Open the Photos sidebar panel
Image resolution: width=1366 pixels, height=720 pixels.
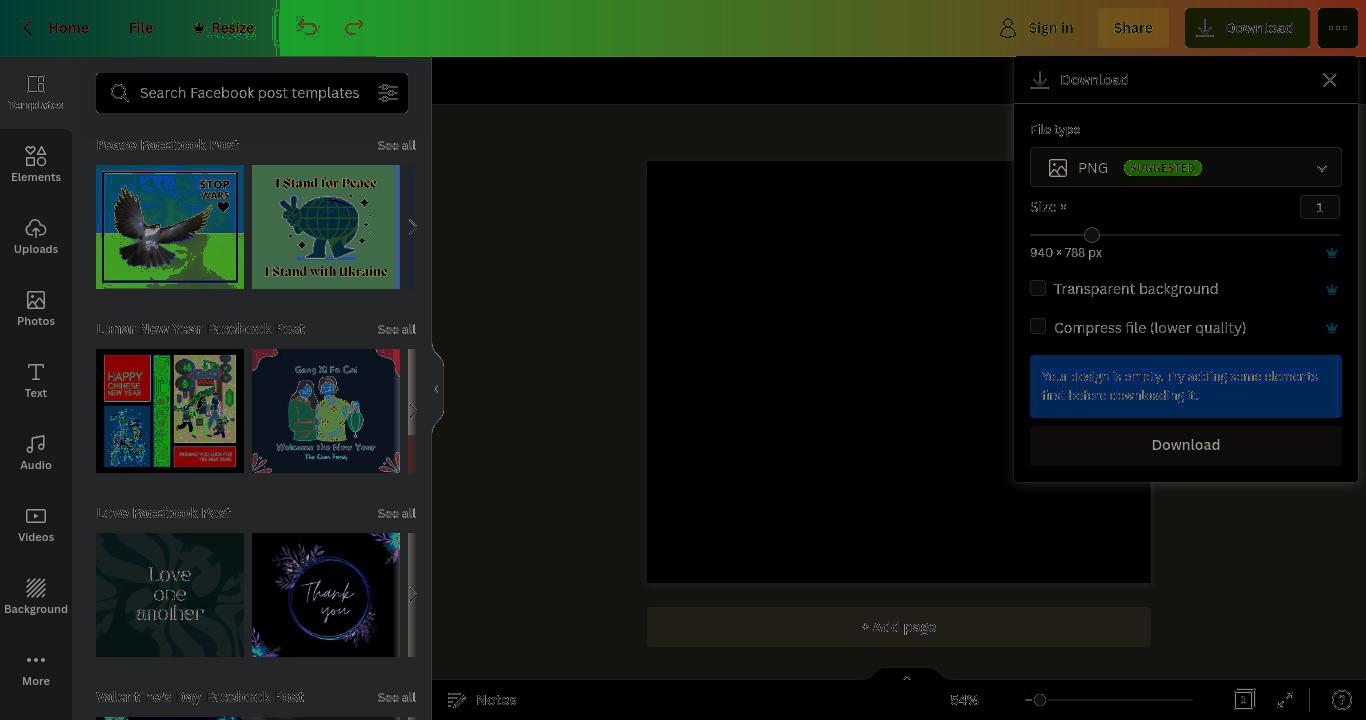pos(36,309)
